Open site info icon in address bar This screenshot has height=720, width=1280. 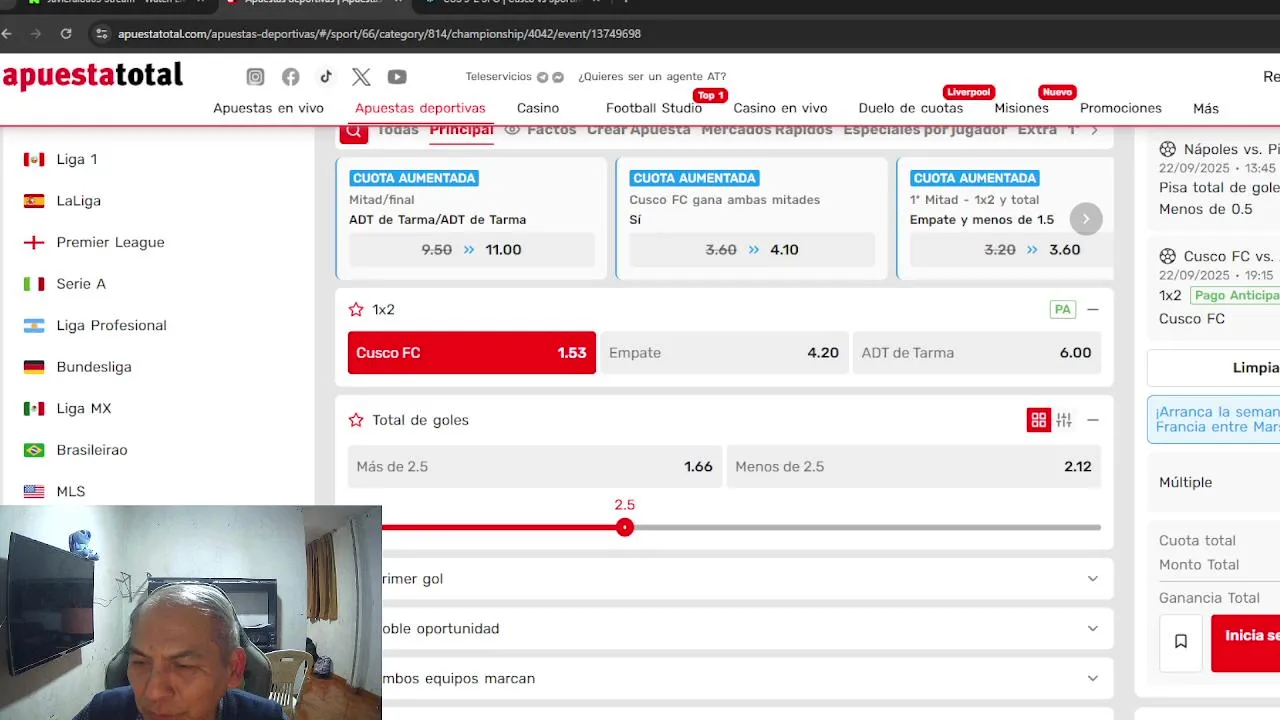(x=101, y=33)
